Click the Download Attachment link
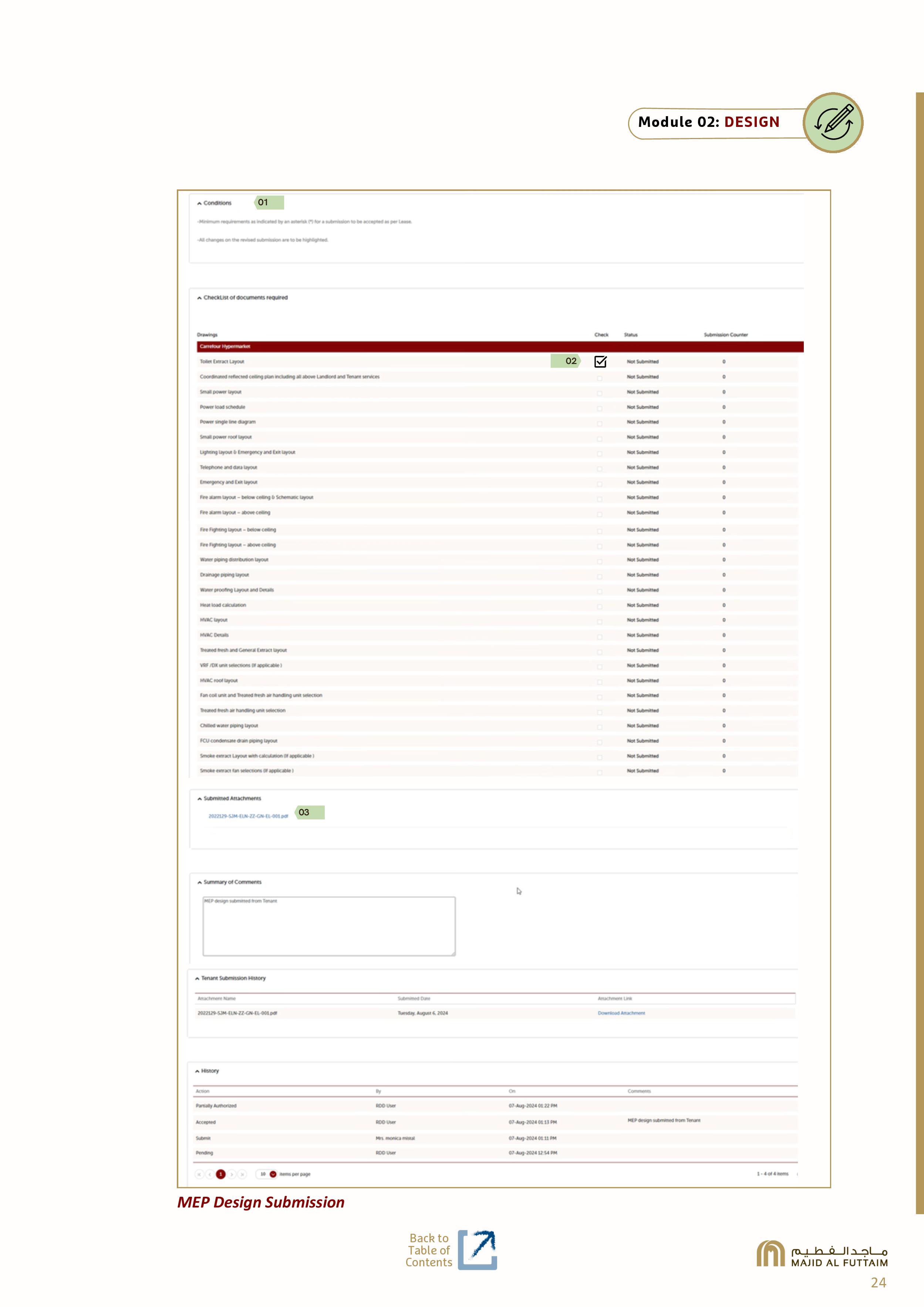Viewport: 924px width, 1307px height. pos(621,1013)
